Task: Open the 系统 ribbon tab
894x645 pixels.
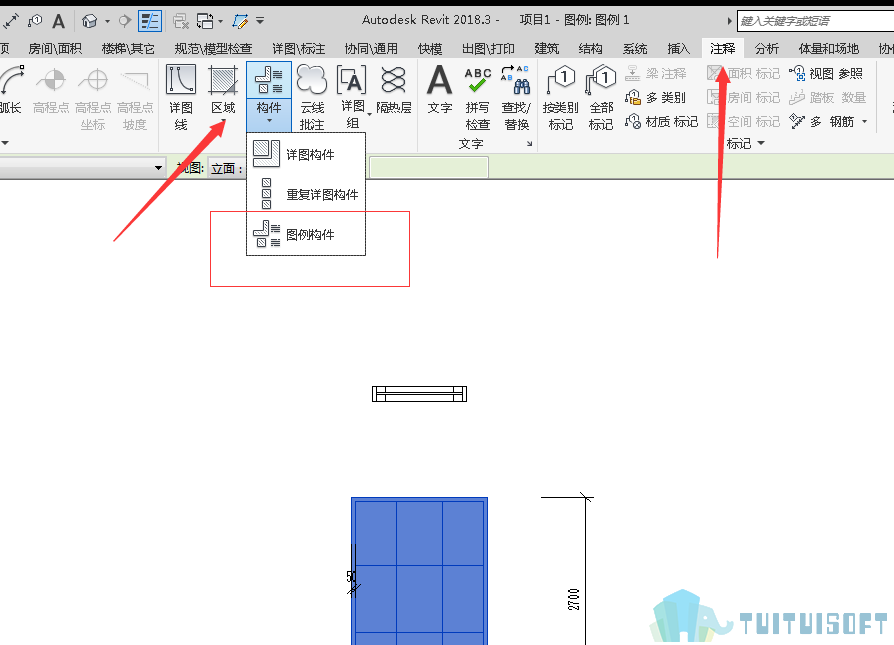Action: (635, 49)
